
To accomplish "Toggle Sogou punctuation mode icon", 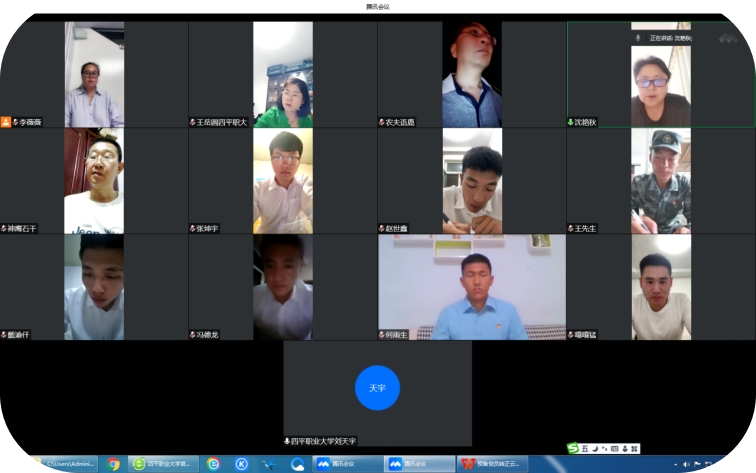I will coord(605,449).
